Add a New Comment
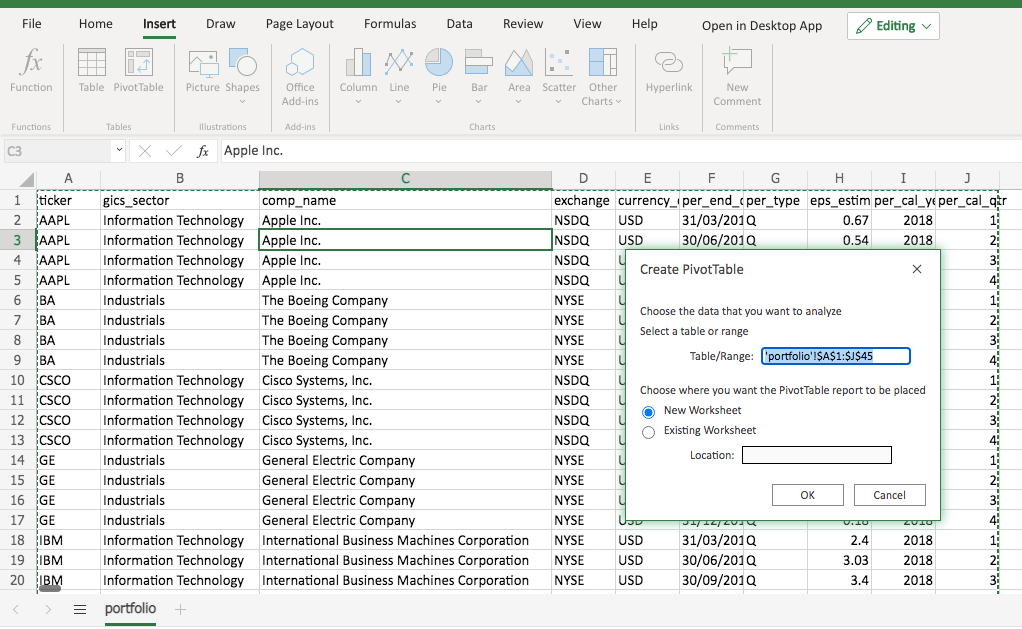Image resolution: width=1022 pixels, height=629 pixels. (737, 76)
